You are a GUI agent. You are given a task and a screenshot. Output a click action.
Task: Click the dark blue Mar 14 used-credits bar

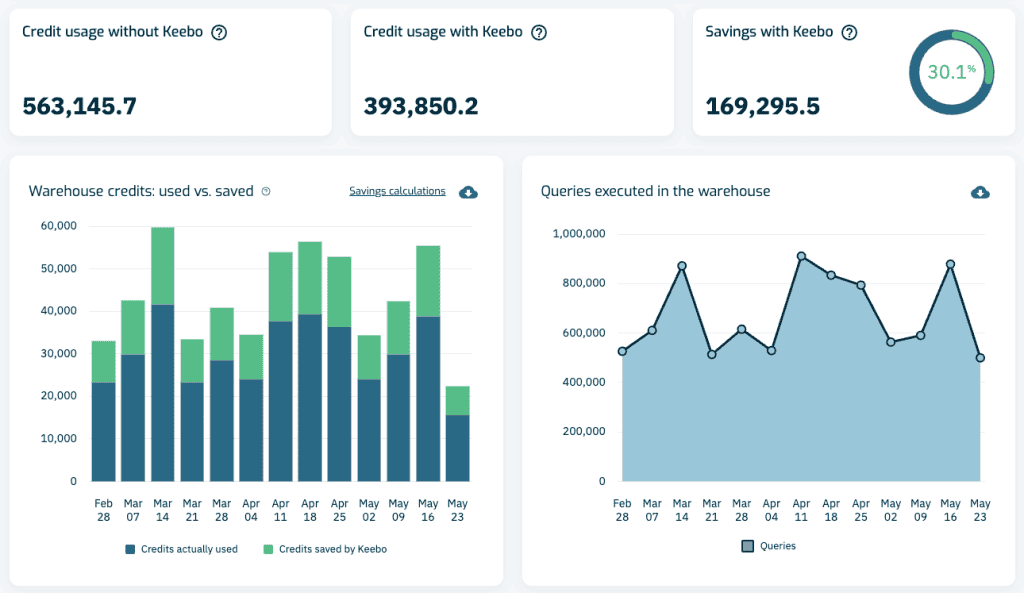tap(163, 393)
